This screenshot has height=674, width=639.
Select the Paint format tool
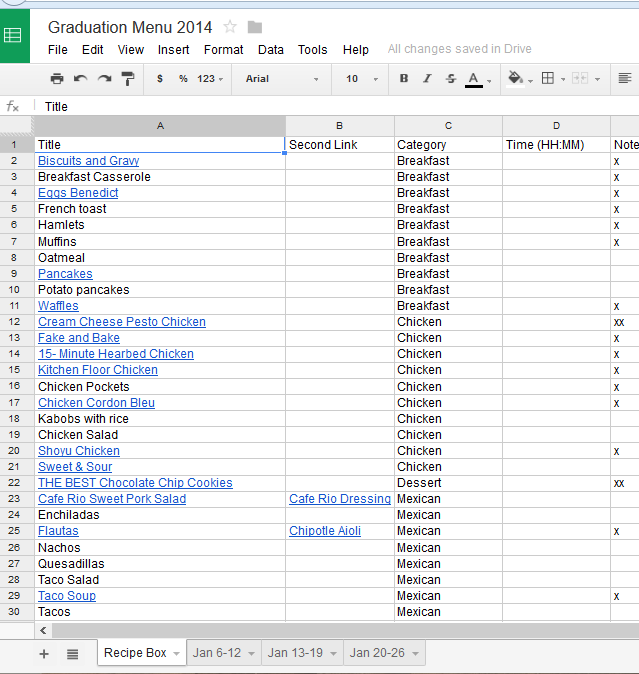[x=128, y=79]
